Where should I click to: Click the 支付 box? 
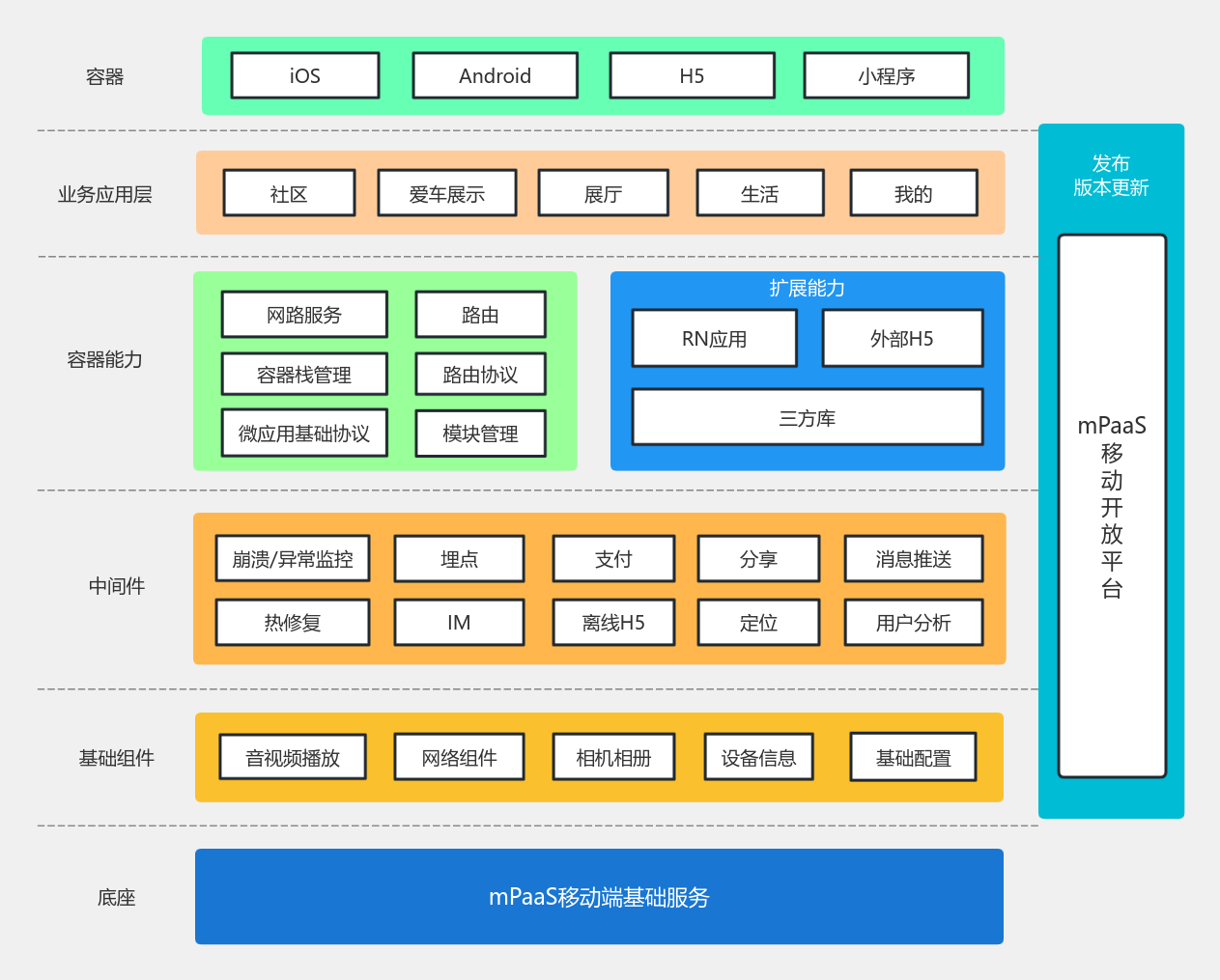pos(614,559)
